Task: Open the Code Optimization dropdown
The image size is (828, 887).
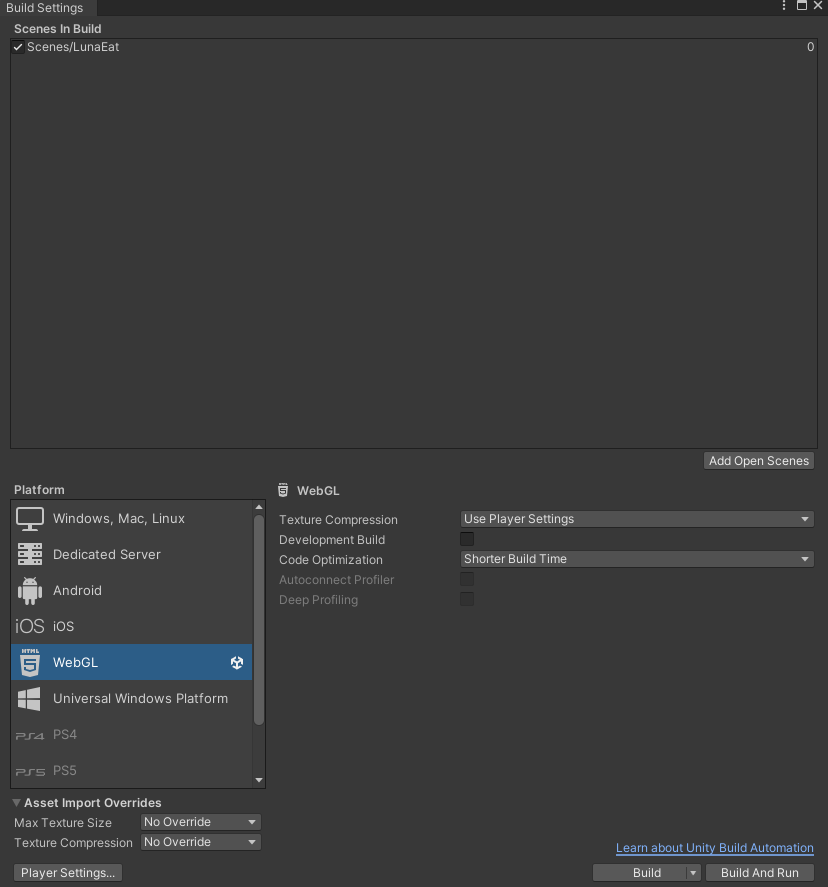Action: coord(637,559)
